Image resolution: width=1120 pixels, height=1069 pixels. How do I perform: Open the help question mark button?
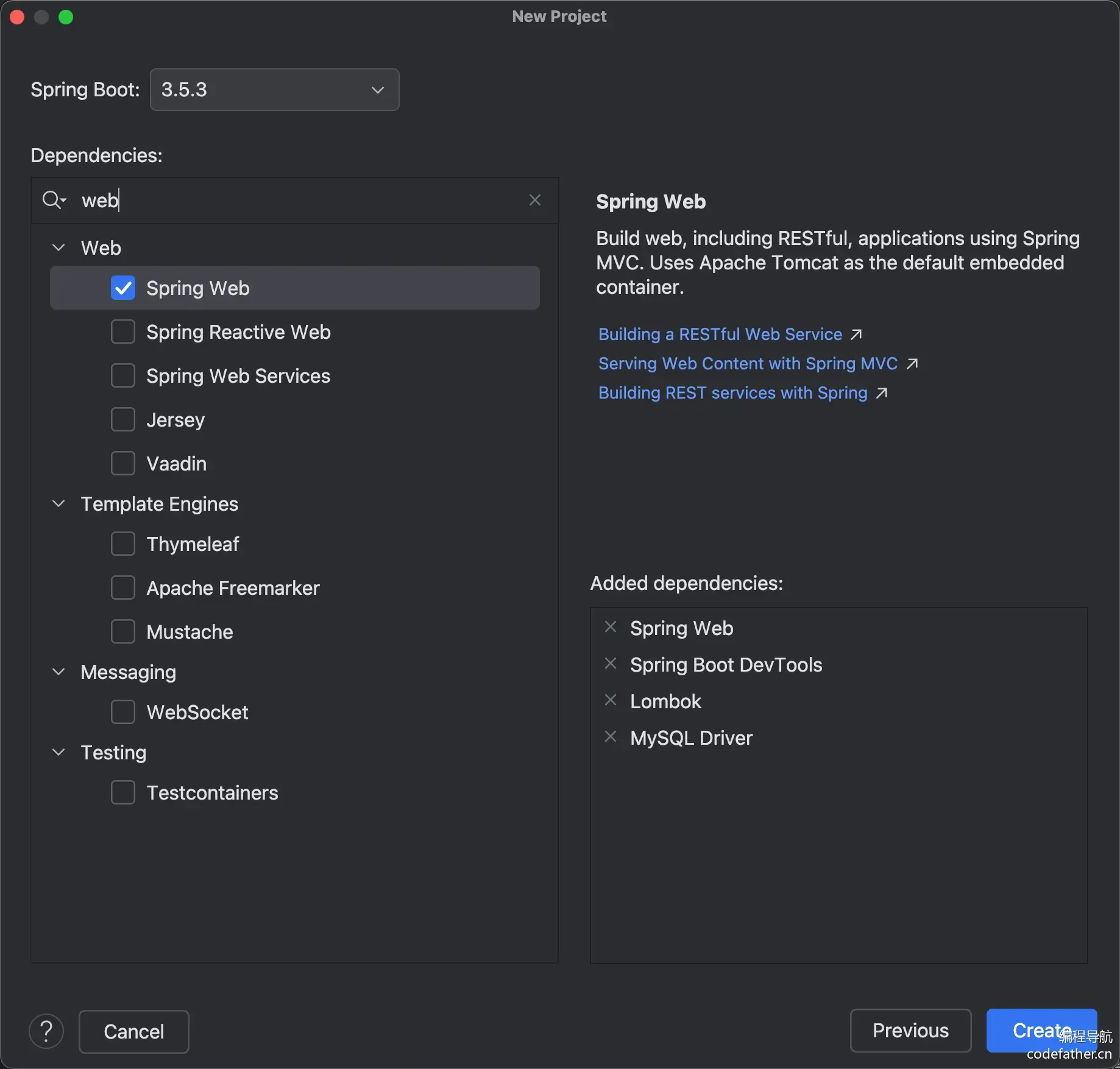tap(46, 1031)
